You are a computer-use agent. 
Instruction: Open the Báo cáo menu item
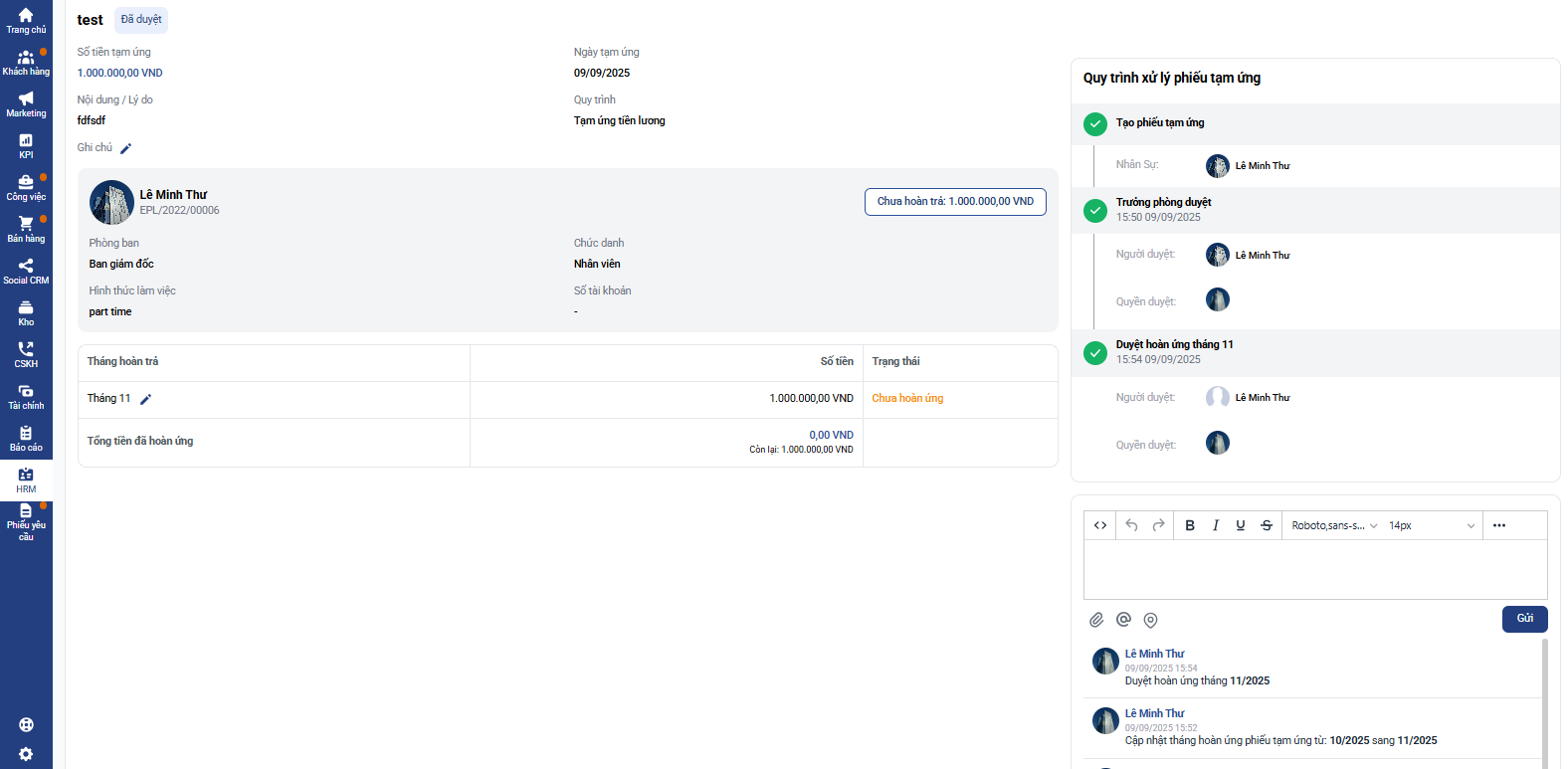click(x=26, y=438)
